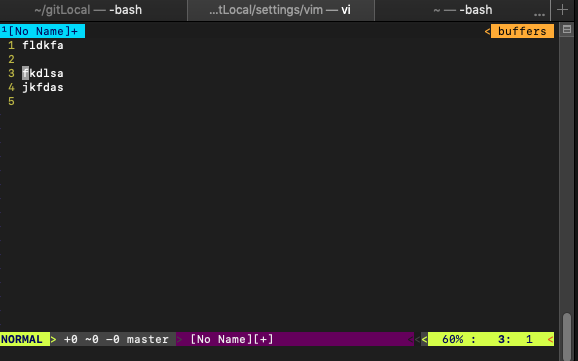Viewport: 578px width, 361px height.
Task: Click the 60% file position indicator
Action: [x=452, y=339]
